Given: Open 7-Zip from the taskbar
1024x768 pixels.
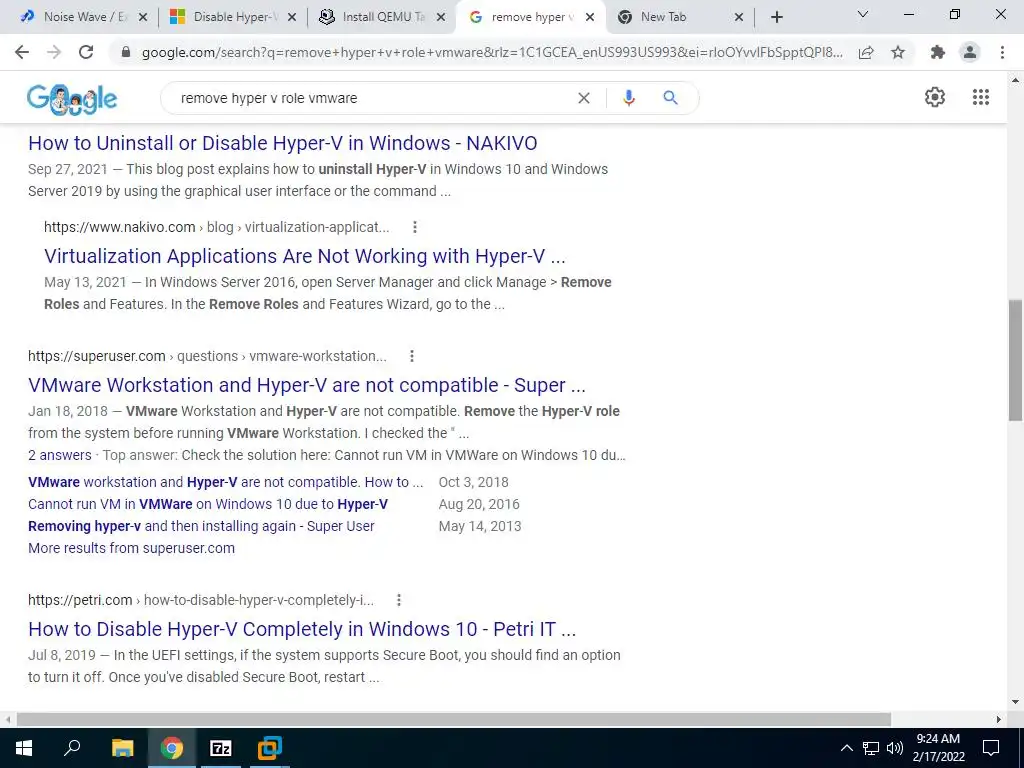Looking at the screenshot, I should (221, 748).
